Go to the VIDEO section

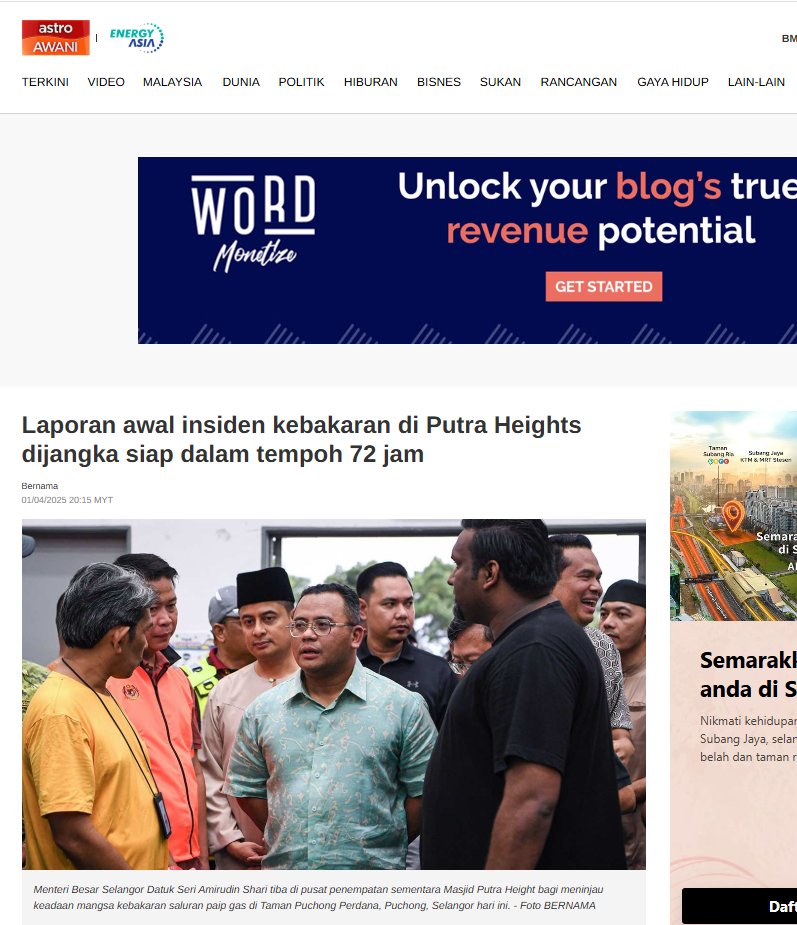click(106, 82)
